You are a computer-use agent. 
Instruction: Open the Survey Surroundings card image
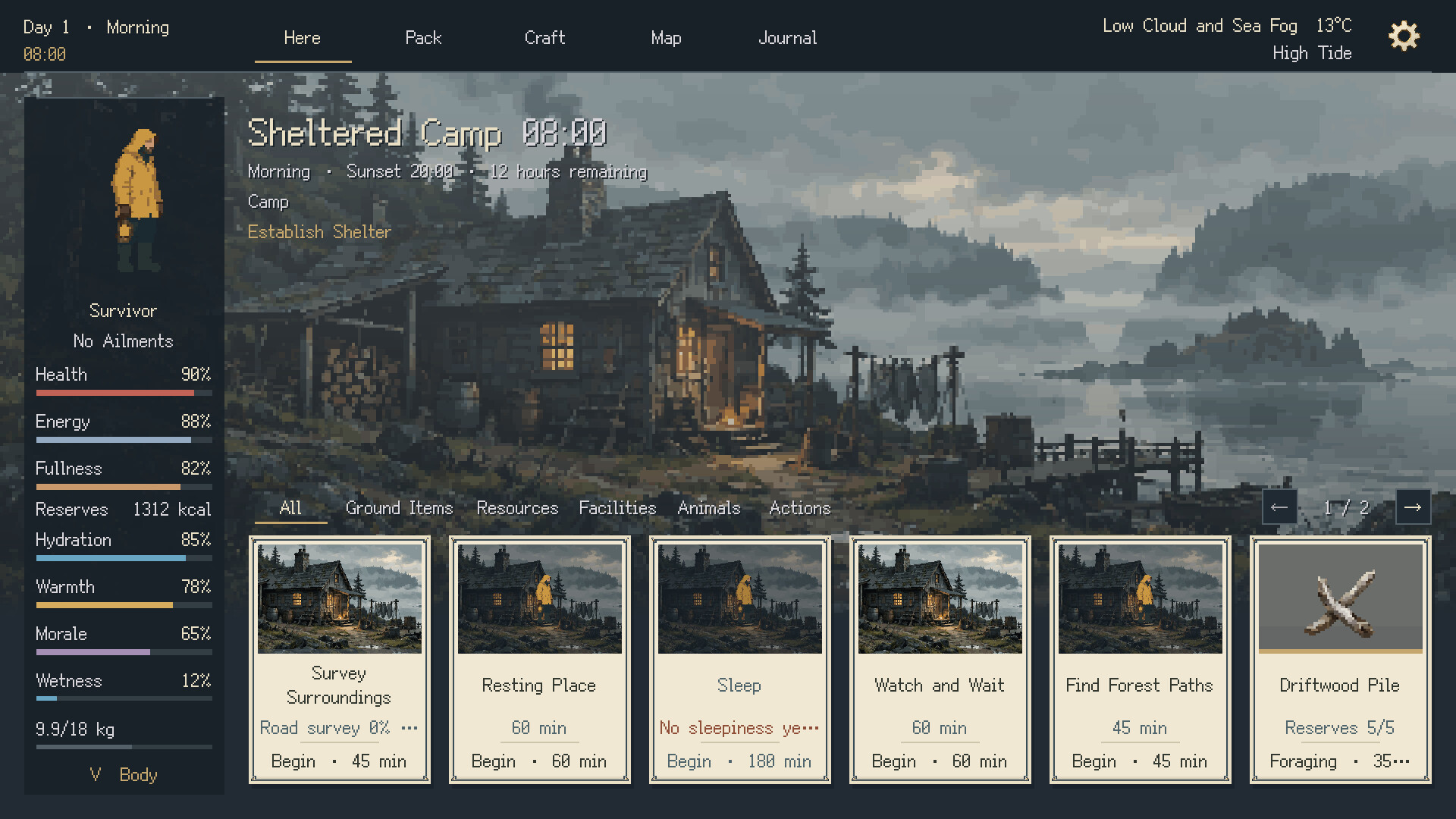[340, 598]
